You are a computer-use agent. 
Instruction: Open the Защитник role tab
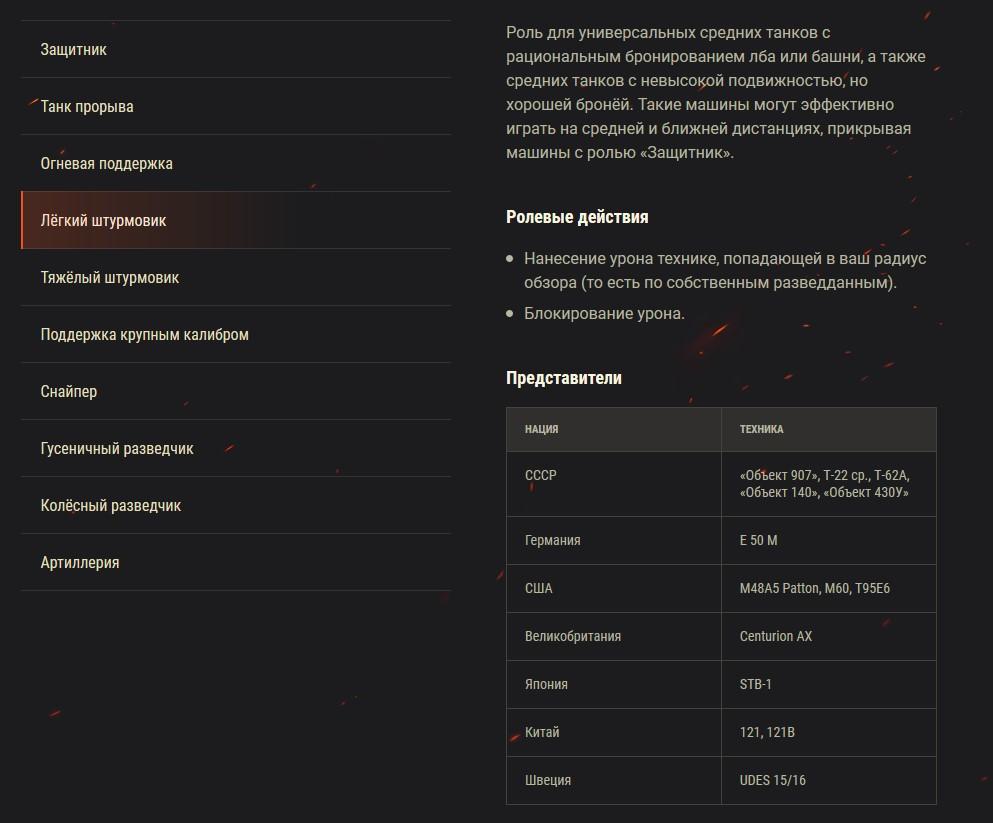tap(74, 49)
